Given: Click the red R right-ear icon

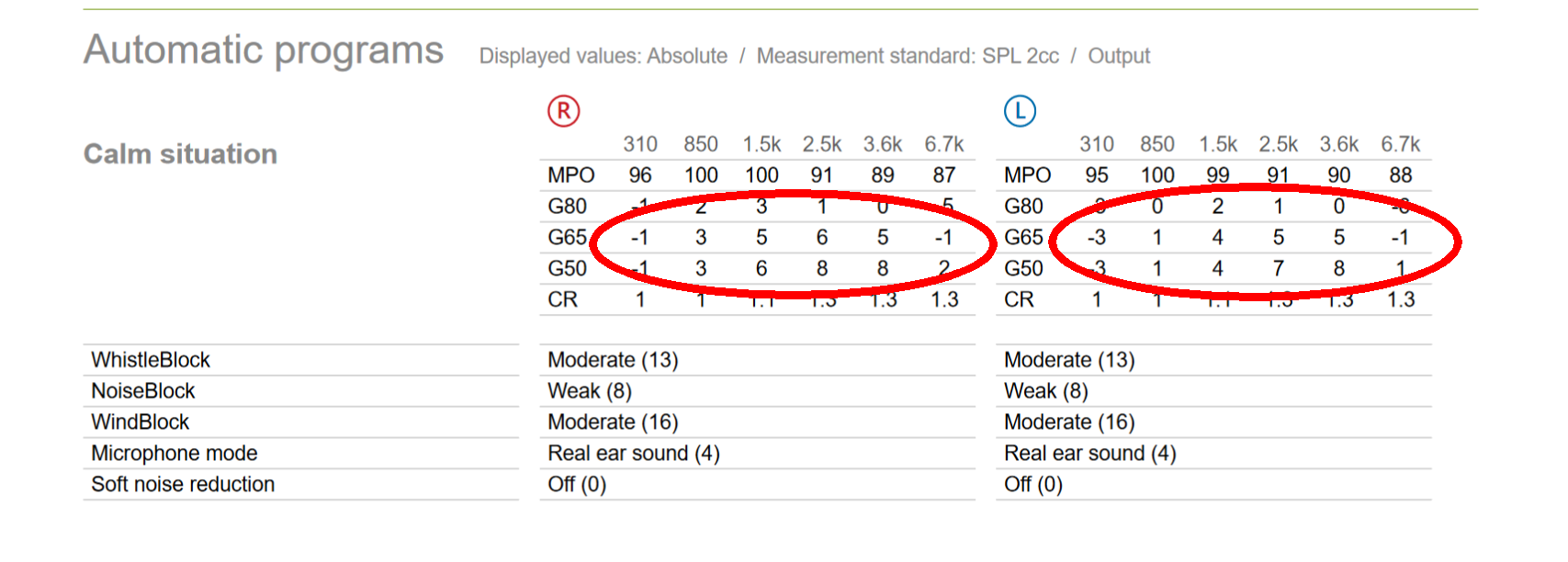Looking at the screenshot, I should tap(563, 111).
